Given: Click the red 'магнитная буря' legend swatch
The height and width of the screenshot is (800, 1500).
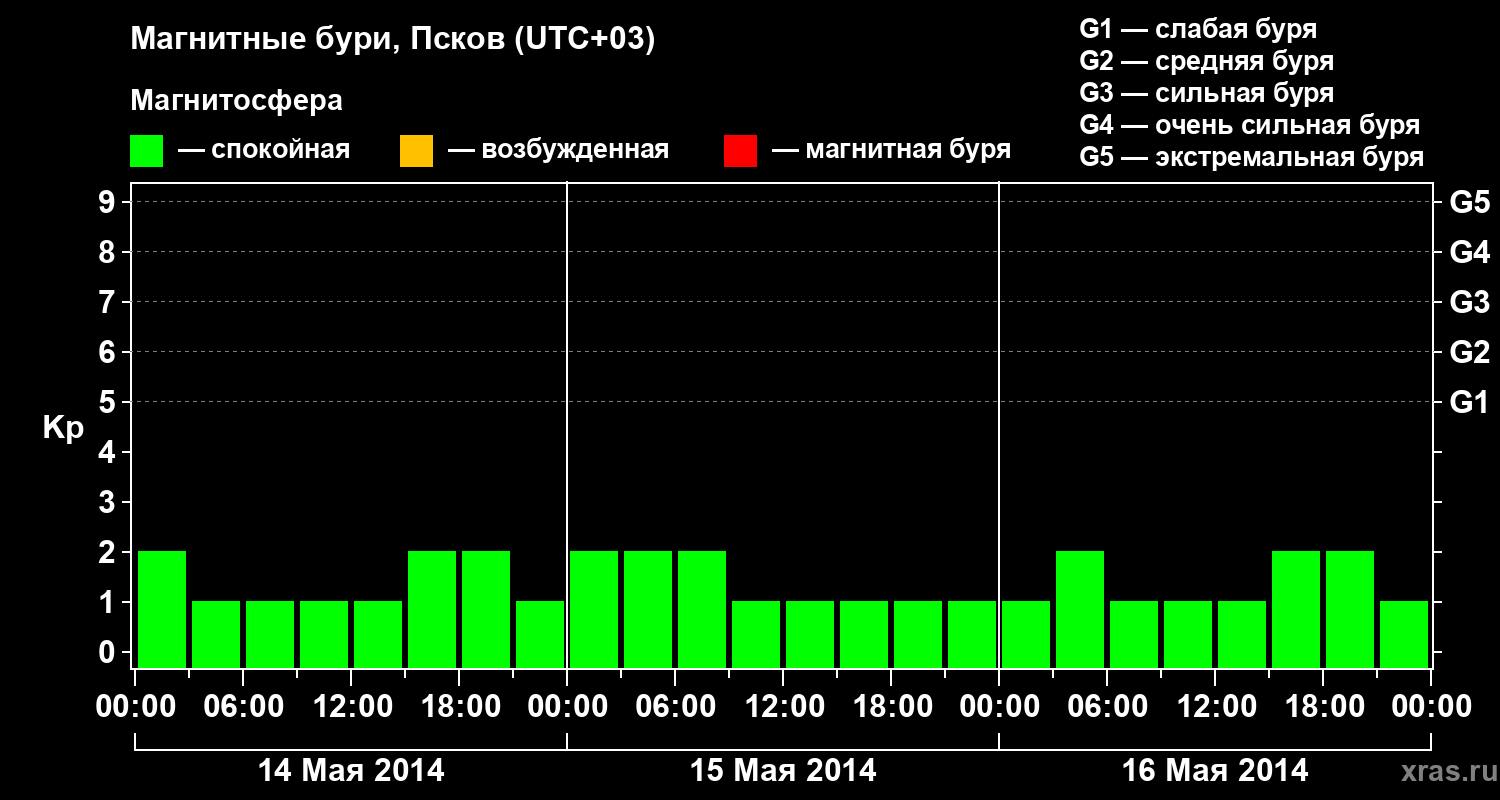Looking at the screenshot, I should coord(740,151).
